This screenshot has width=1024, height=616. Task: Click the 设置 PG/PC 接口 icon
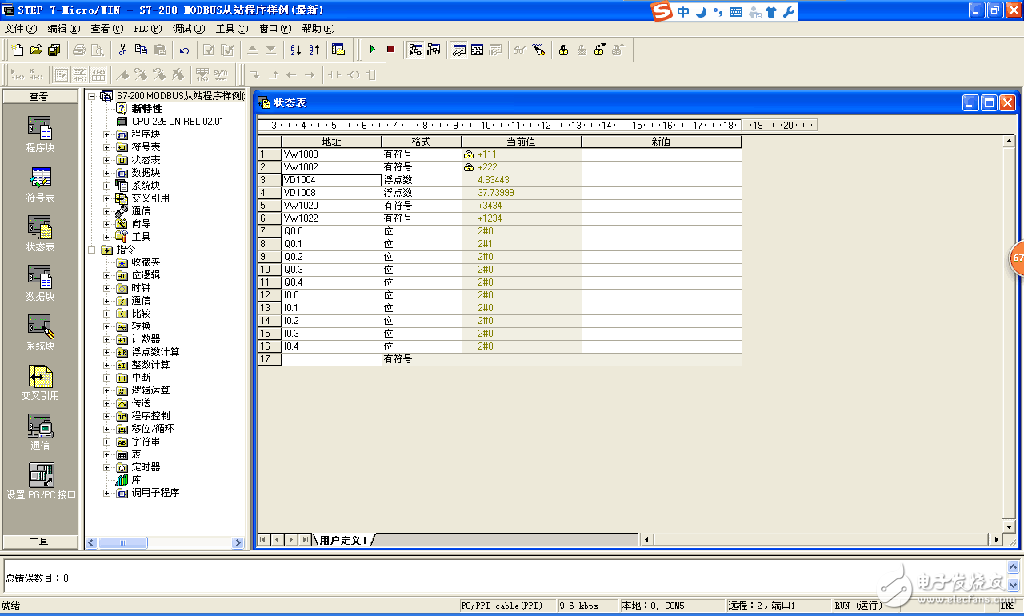tap(40, 476)
